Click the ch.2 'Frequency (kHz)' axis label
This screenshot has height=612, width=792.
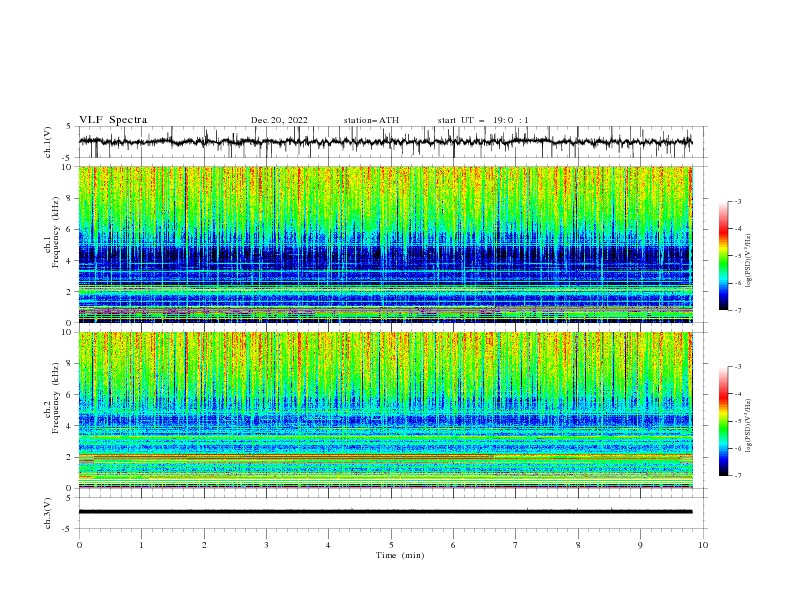(x=56, y=398)
